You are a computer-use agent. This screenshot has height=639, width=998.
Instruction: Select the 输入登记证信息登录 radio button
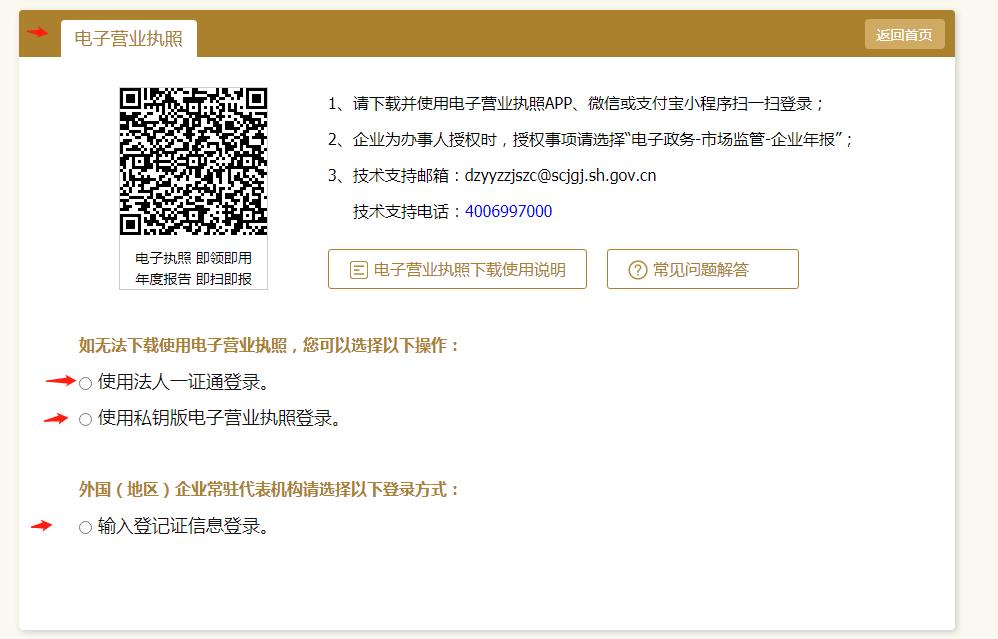click(86, 528)
